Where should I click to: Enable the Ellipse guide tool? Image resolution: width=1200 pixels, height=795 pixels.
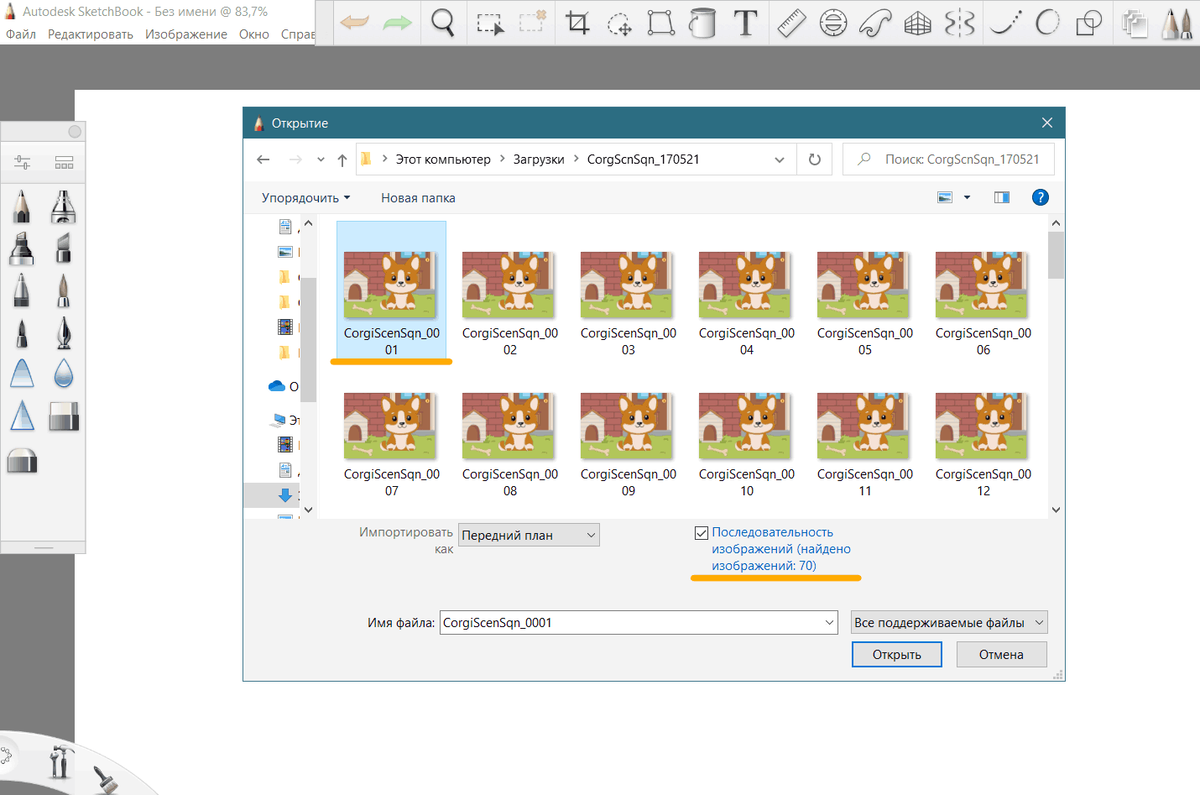pyautogui.click(x=833, y=22)
